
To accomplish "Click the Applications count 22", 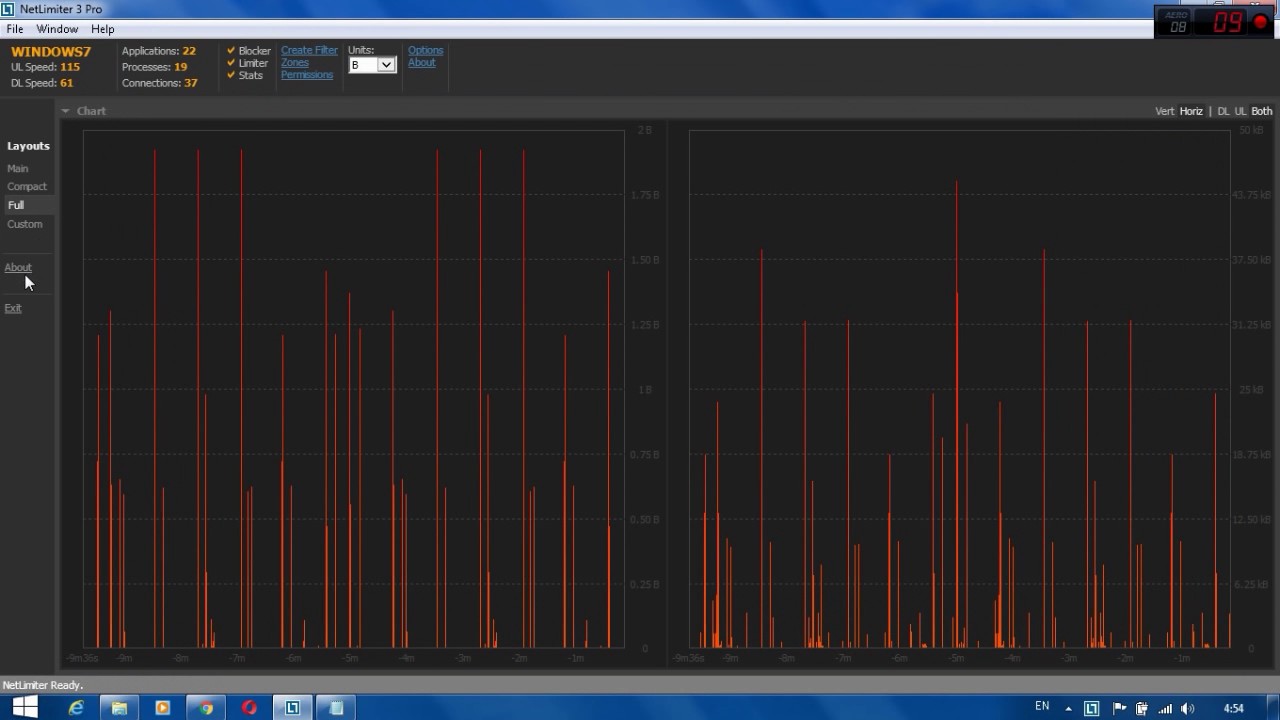I will [189, 51].
